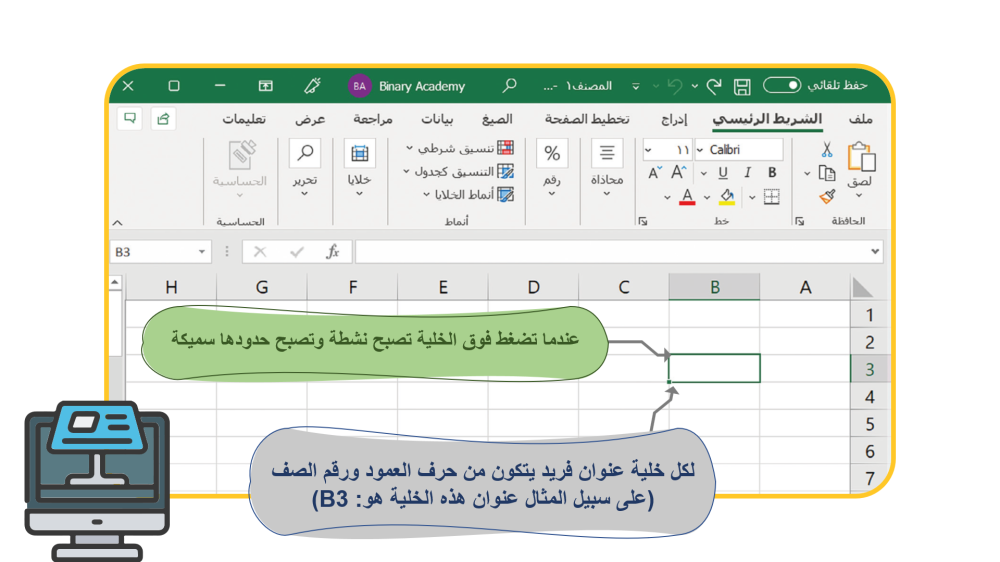Toggle Italic formatting
This screenshot has height=562, width=1000.
[747, 173]
